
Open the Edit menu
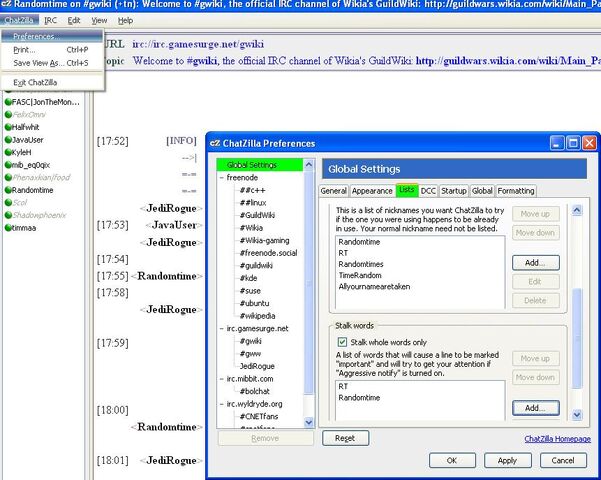[74, 20]
